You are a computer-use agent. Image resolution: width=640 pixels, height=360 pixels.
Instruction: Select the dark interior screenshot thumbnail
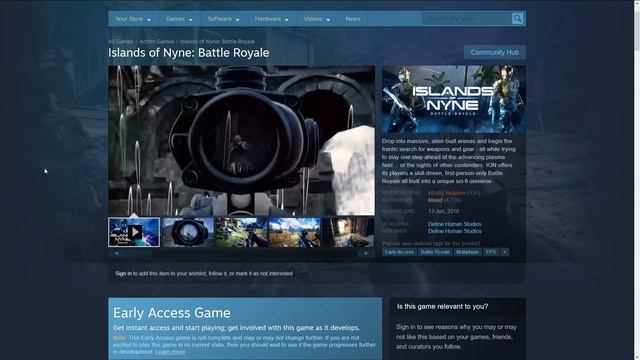[348, 232]
